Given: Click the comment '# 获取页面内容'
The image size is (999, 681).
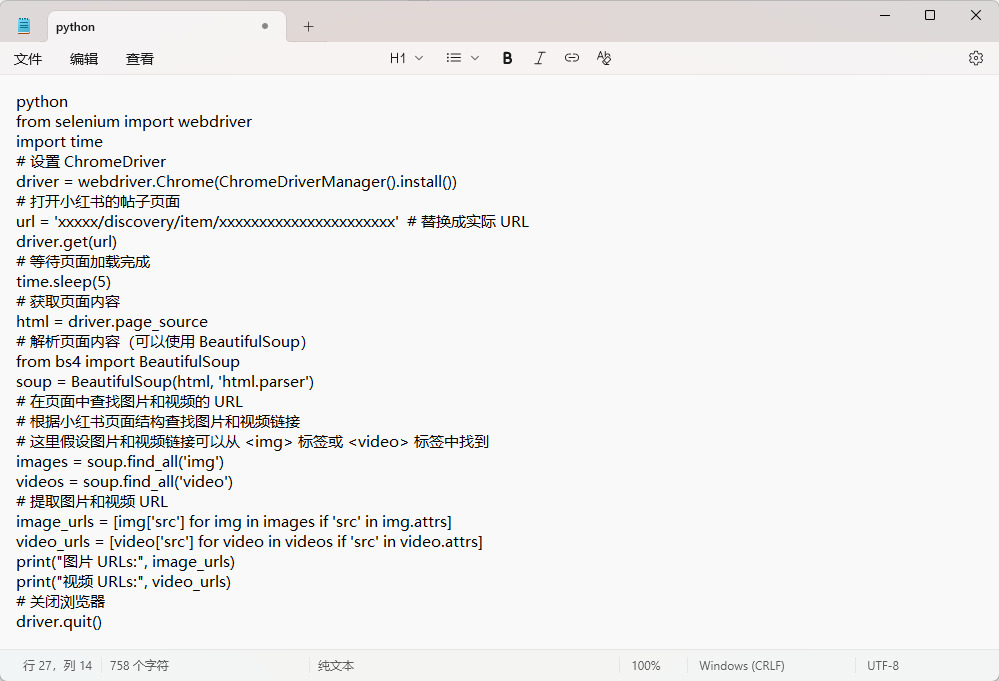Looking at the screenshot, I should [68, 302].
